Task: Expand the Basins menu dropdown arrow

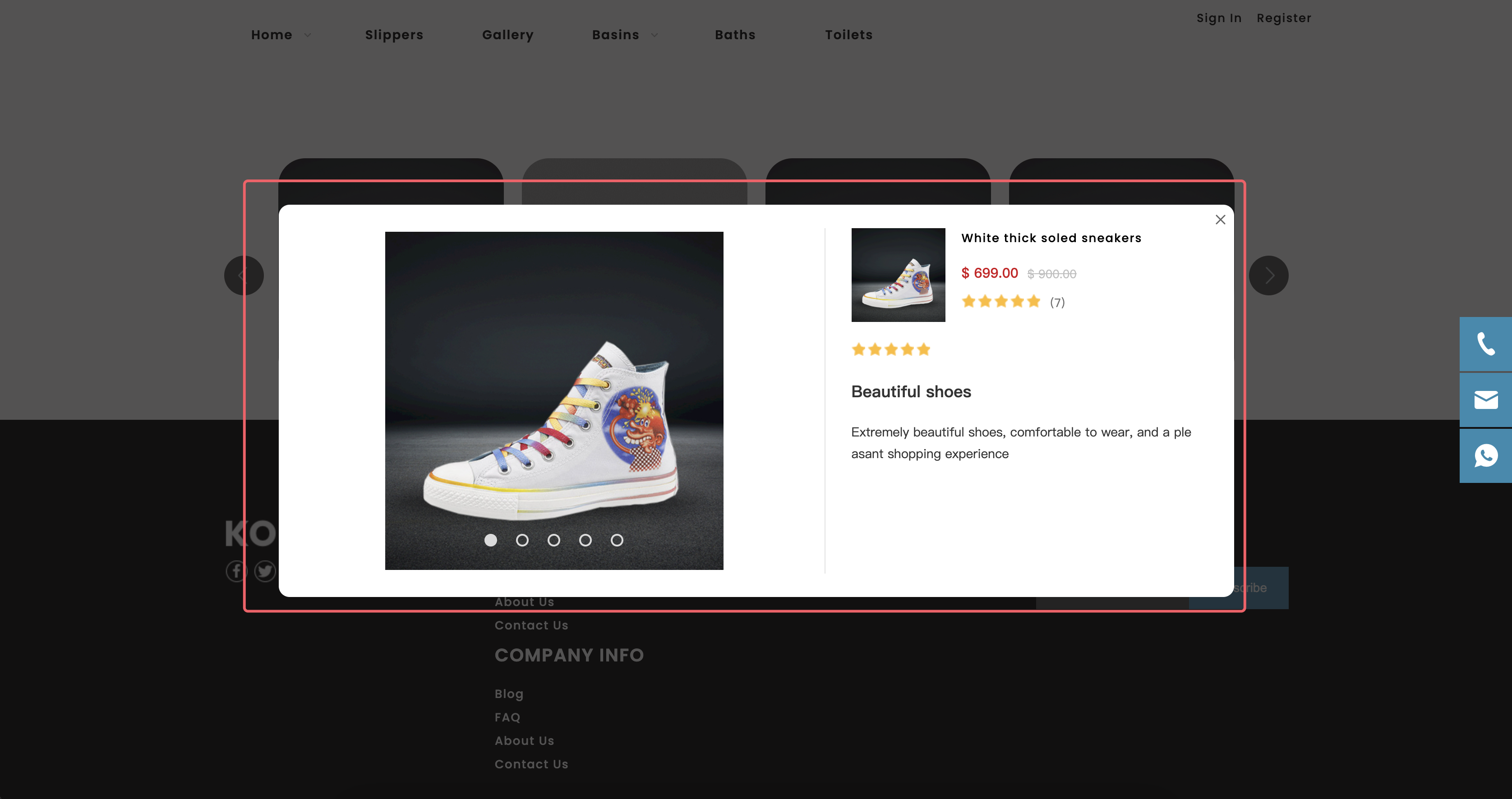Action: (655, 35)
